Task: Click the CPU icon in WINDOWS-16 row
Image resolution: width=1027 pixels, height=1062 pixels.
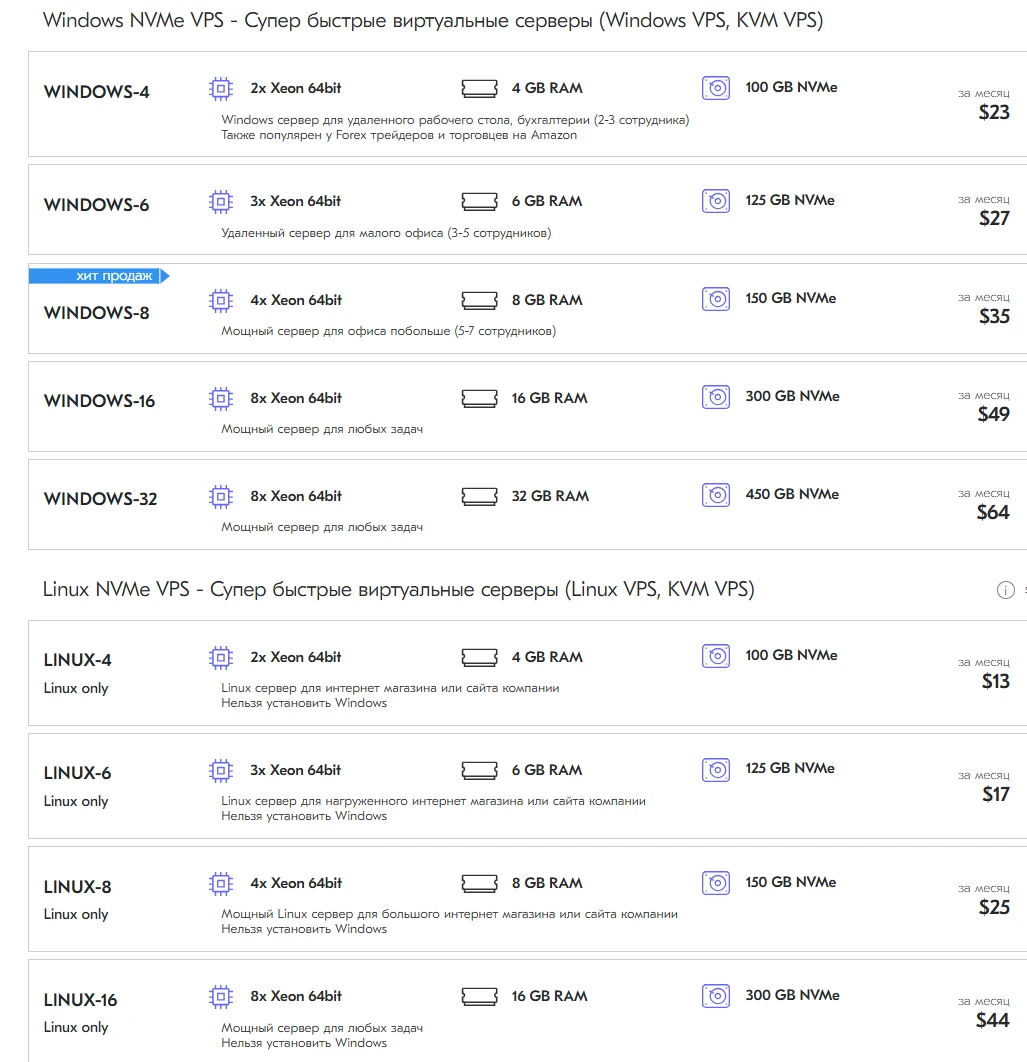Action: [220, 398]
